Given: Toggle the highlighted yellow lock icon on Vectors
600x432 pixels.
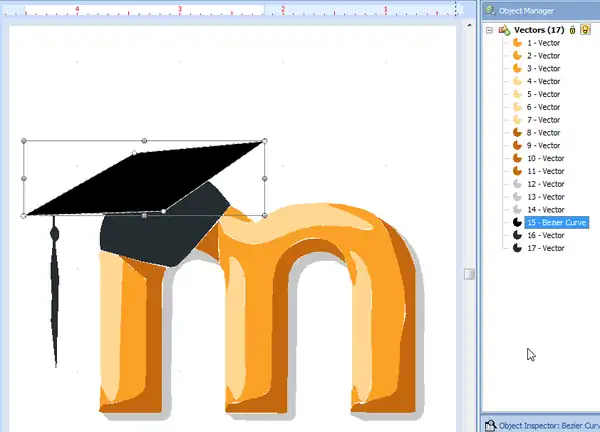Looking at the screenshot, I should pos(585,30).
